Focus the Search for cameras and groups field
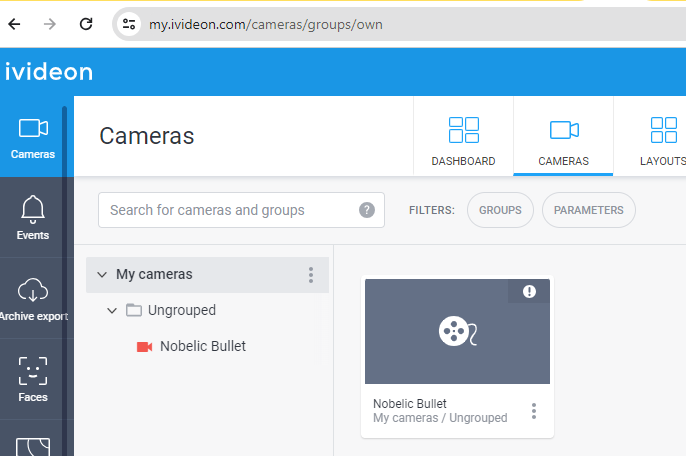This screenshot has height=456, width=686. (241, 210)
